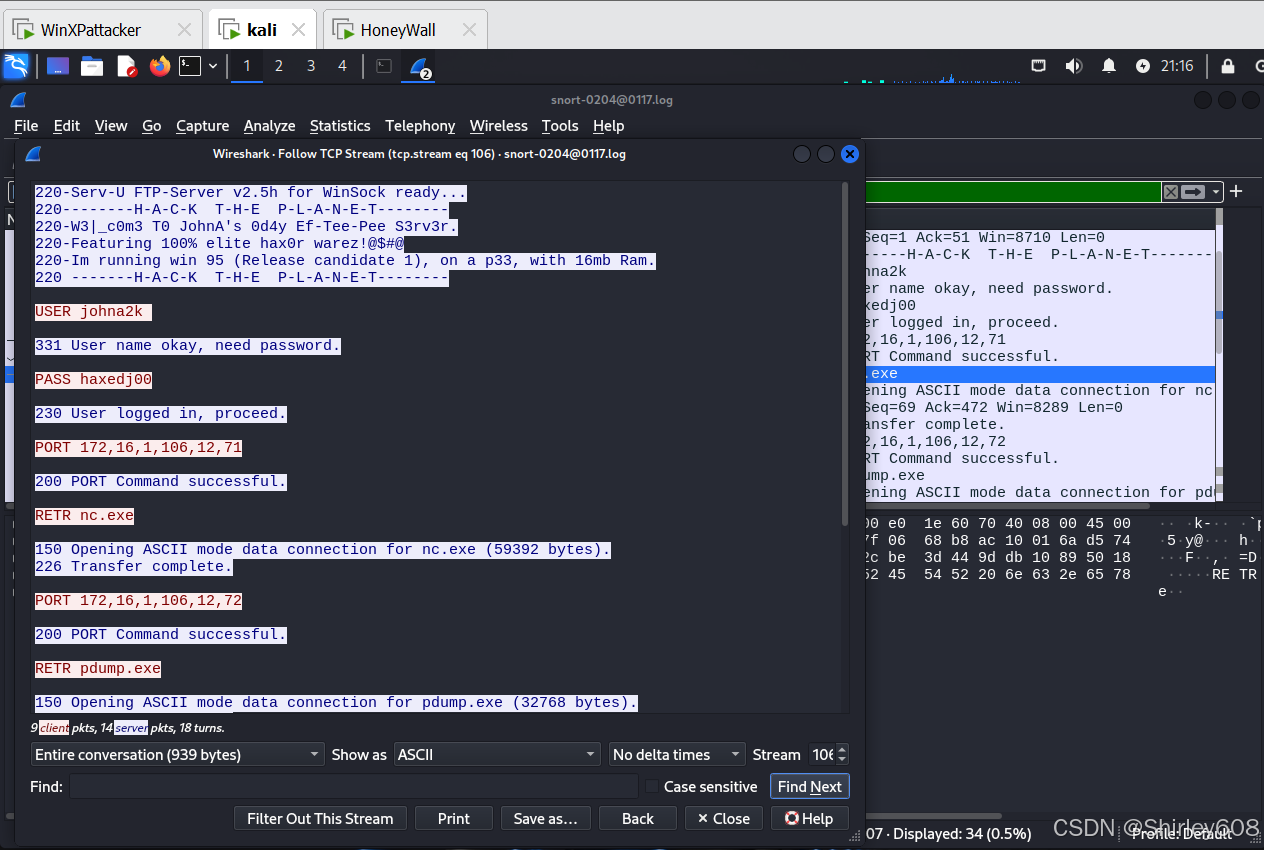
Task: Switch to the WinXPattacker VM tab
Action: click(x=91, y=30)
